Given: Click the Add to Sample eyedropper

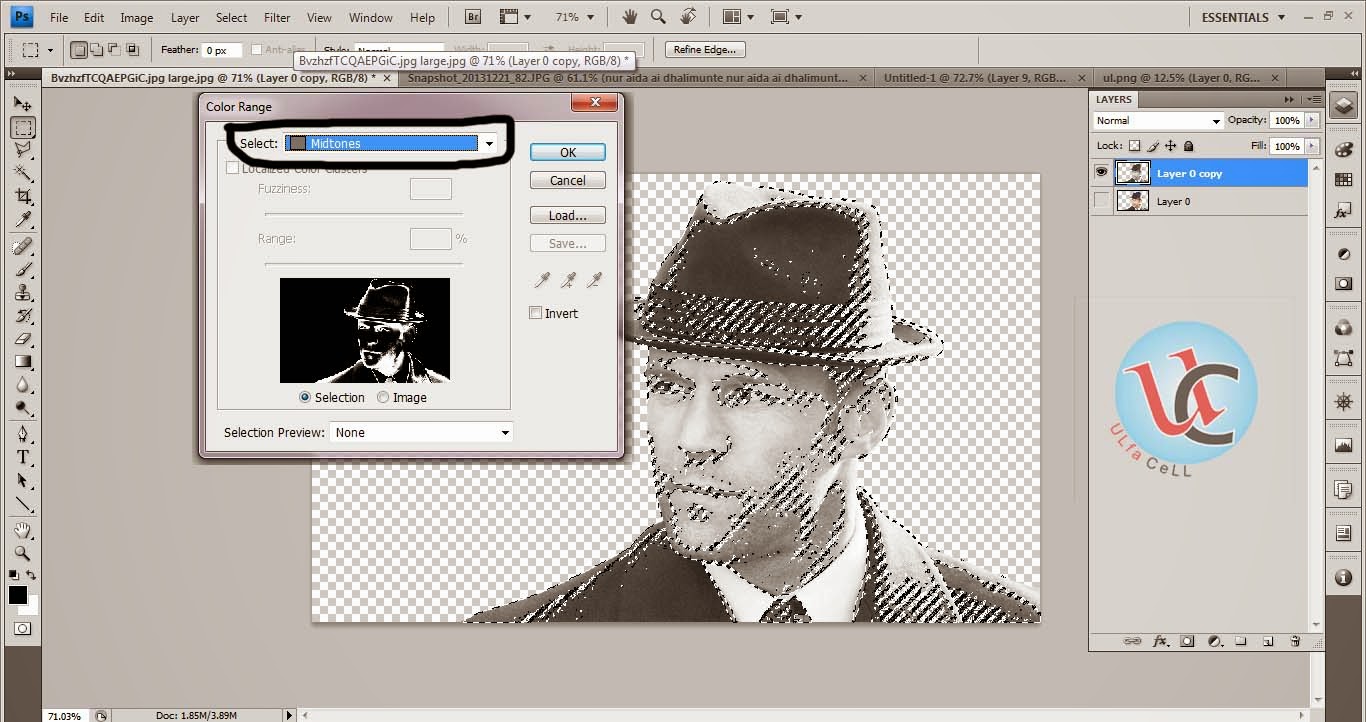Looking at the screenshot, I should [569, 280].
